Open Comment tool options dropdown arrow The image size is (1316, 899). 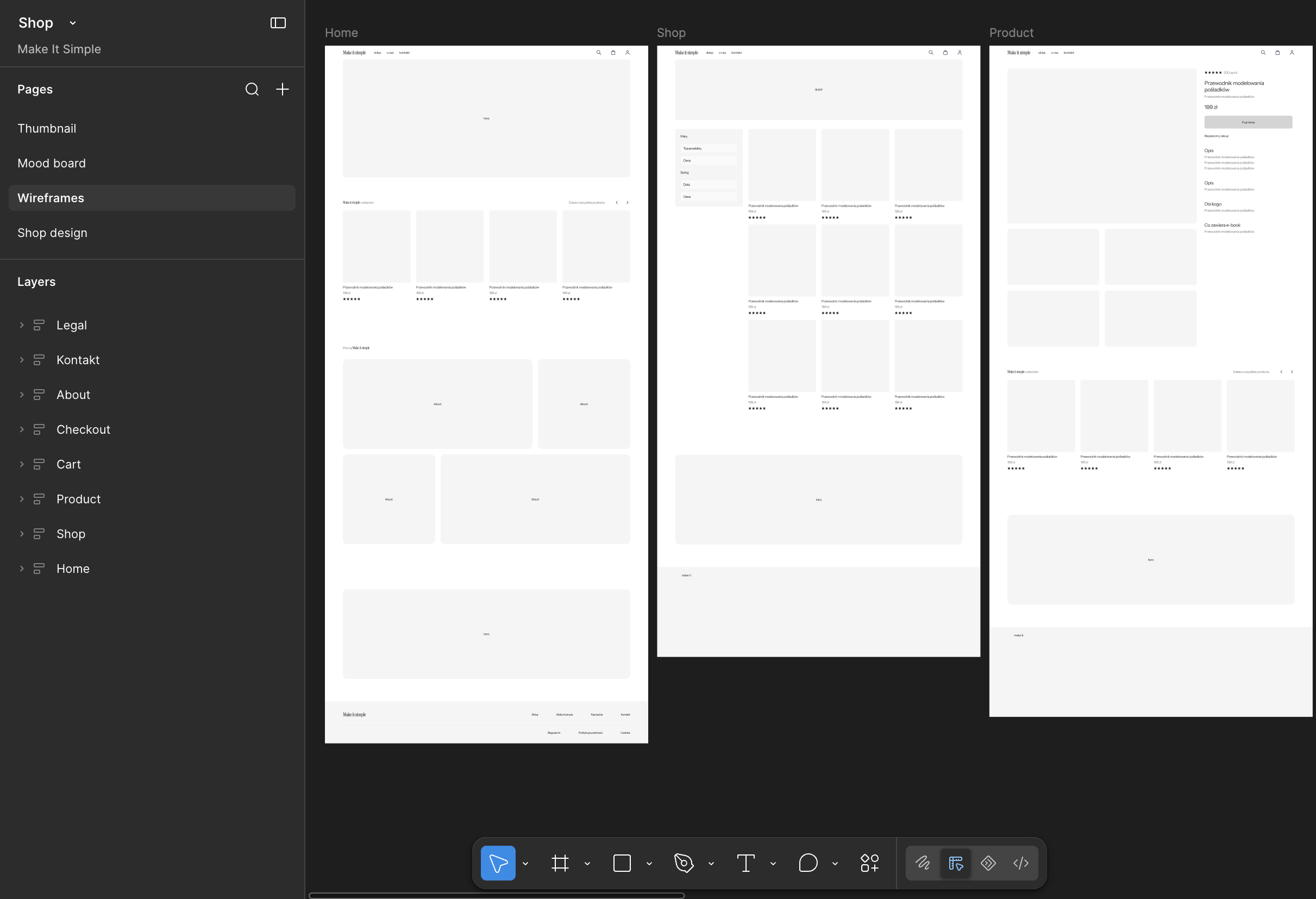pyautogui.click(x=835, y=863)
